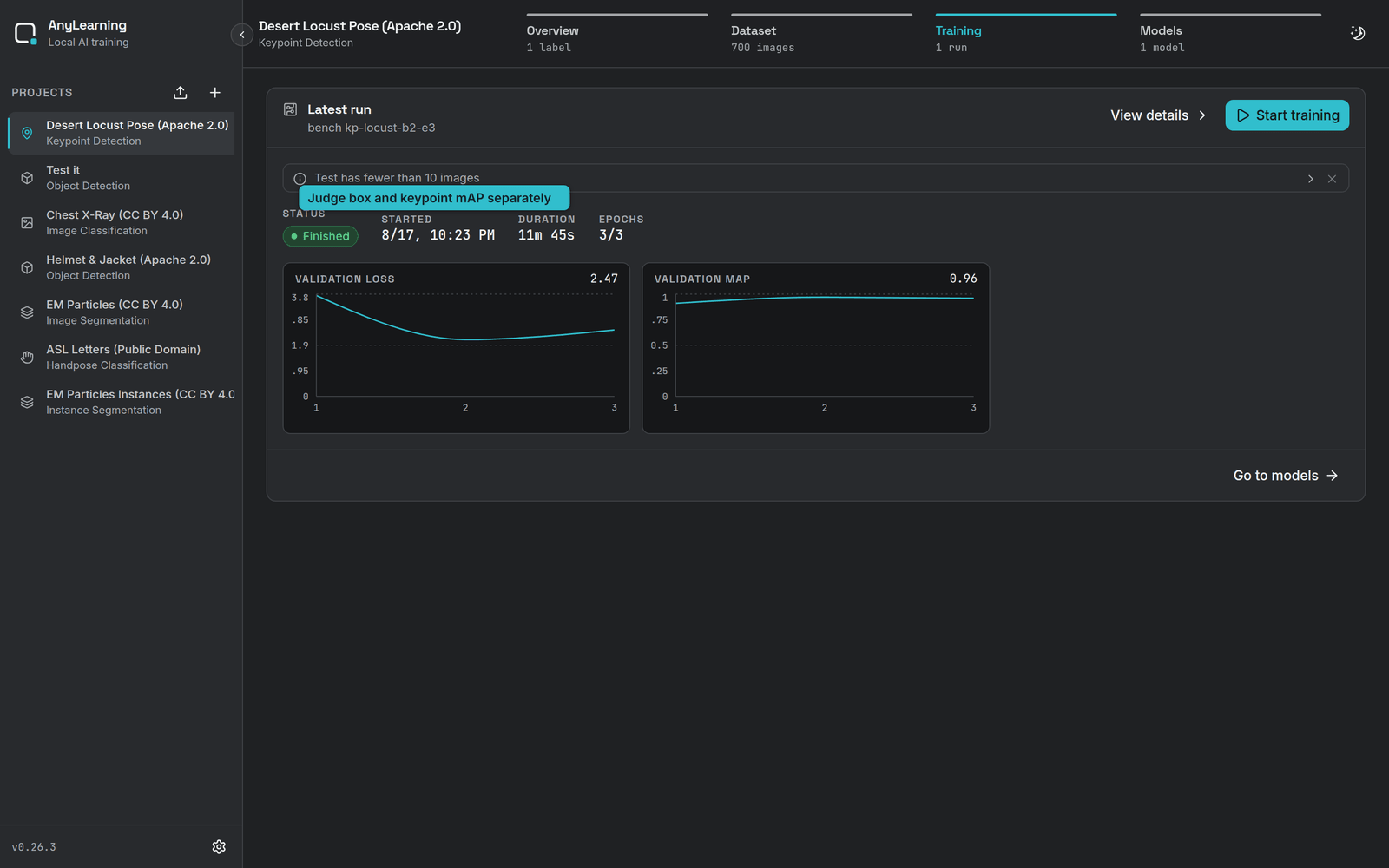This screenshot has height=868, width=1389.
Task: Start a new training run
Action: (x=1287, y=115)
